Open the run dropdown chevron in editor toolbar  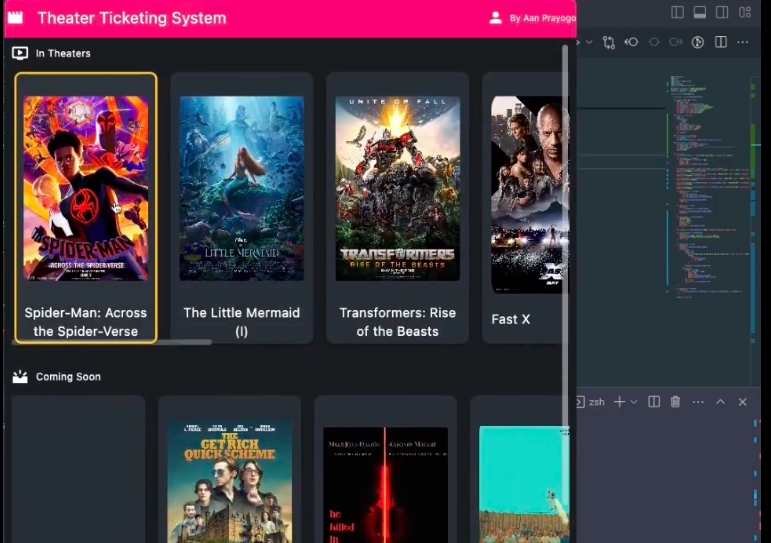click(589, 42)
